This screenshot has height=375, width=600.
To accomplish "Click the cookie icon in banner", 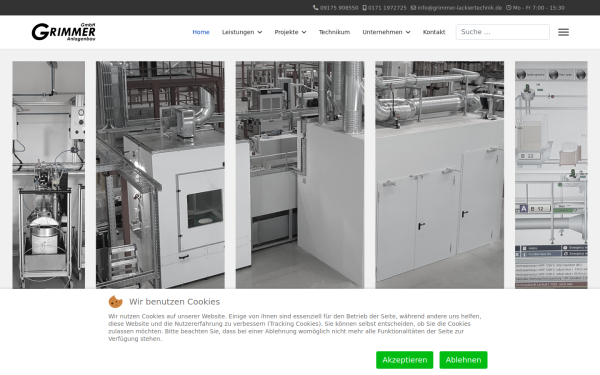I will click(116, 302).
